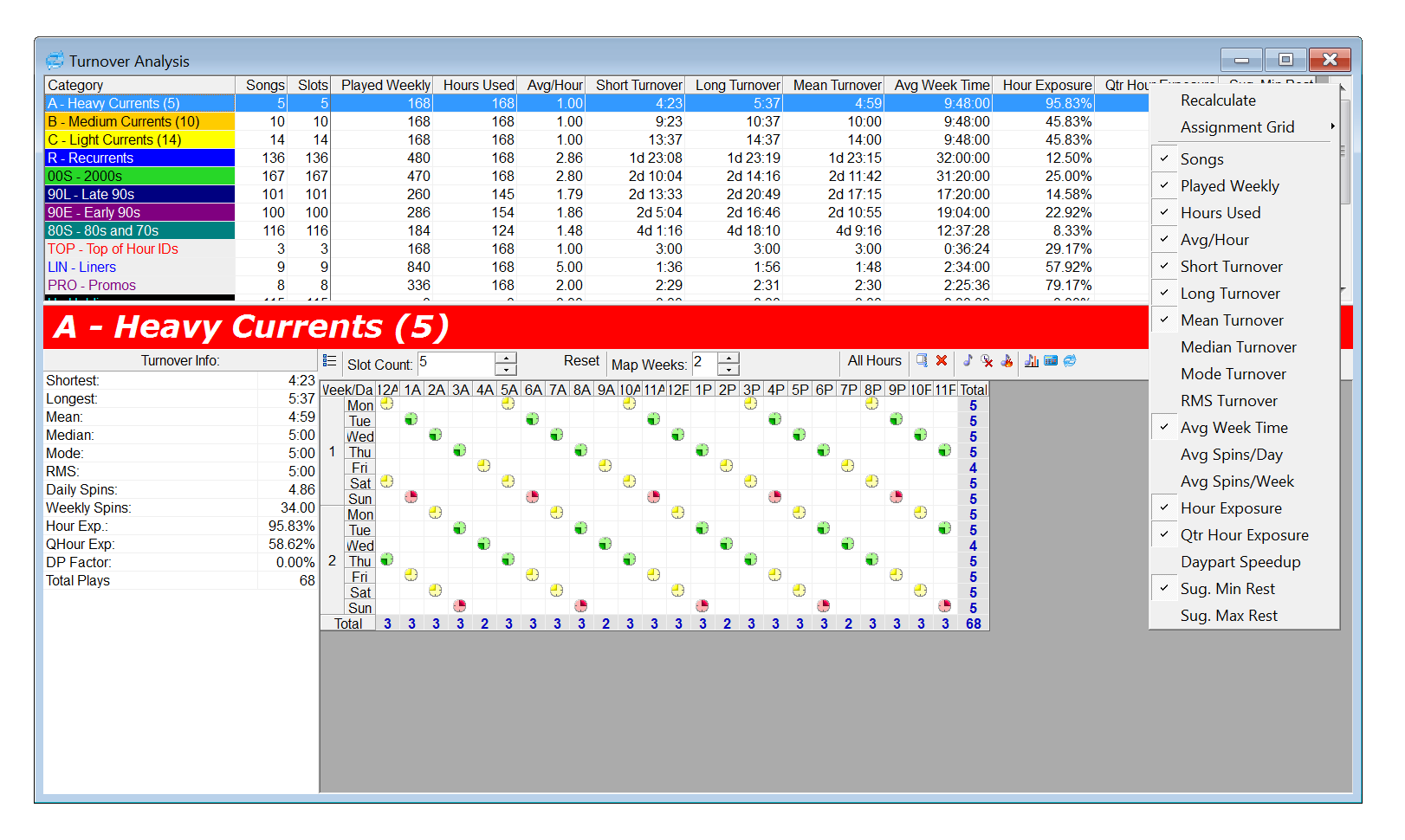The width and height of the screenshot is (1405, 840).
Task: Select Daypart Speedup in the menu
Action: coord(1240,562)
